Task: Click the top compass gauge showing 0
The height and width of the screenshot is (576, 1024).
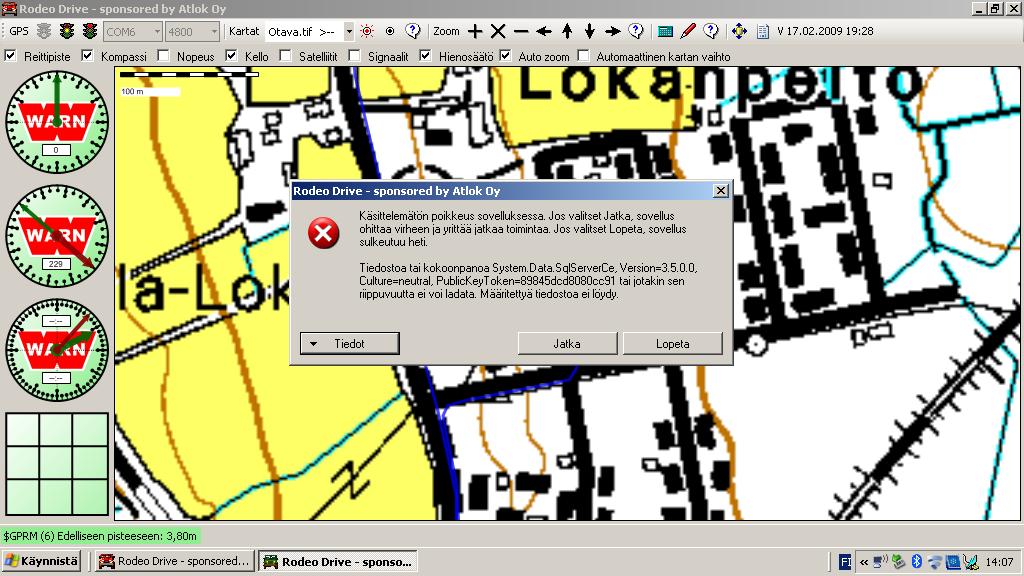Action: tap(57, 121)
